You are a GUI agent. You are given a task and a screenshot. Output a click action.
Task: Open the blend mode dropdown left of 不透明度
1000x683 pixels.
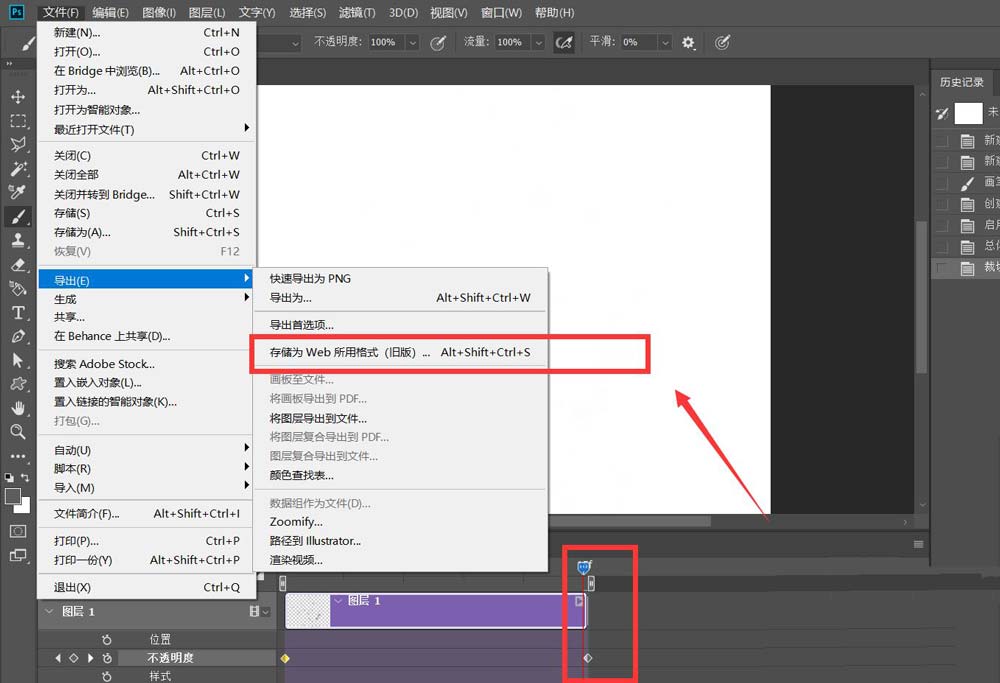295,43
